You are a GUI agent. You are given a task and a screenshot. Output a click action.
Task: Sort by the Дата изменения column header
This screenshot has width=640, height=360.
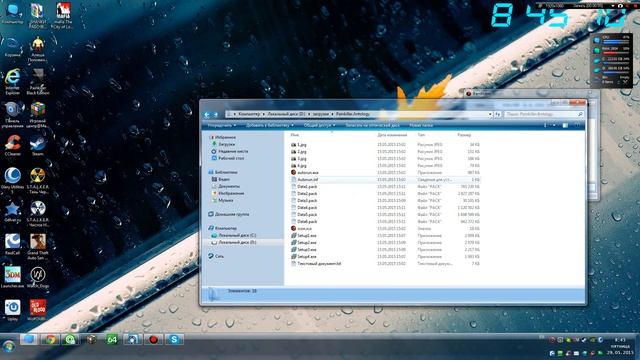(x=392, y=135)
